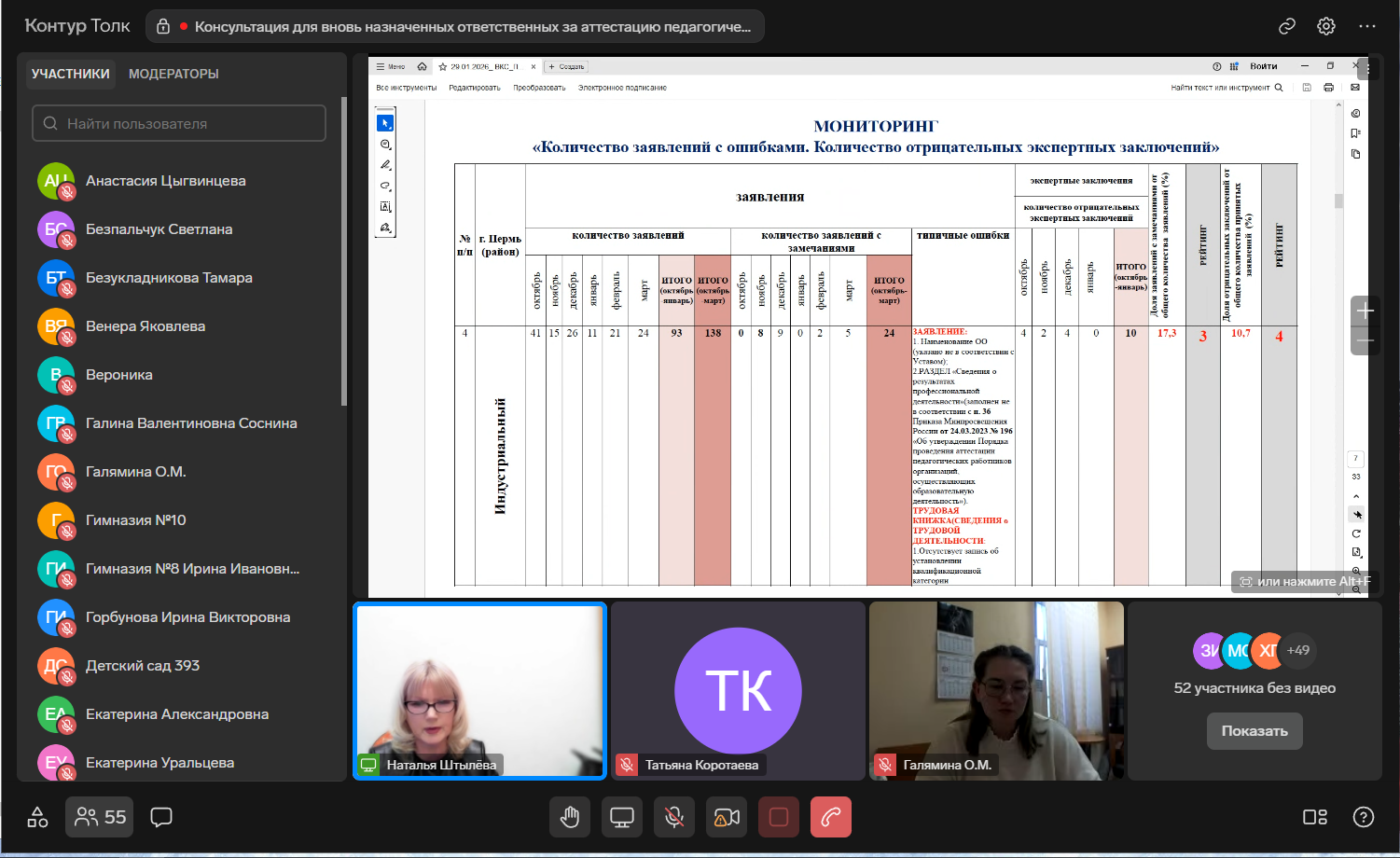Collapse participants panel via 55 counter

point(101,818)
